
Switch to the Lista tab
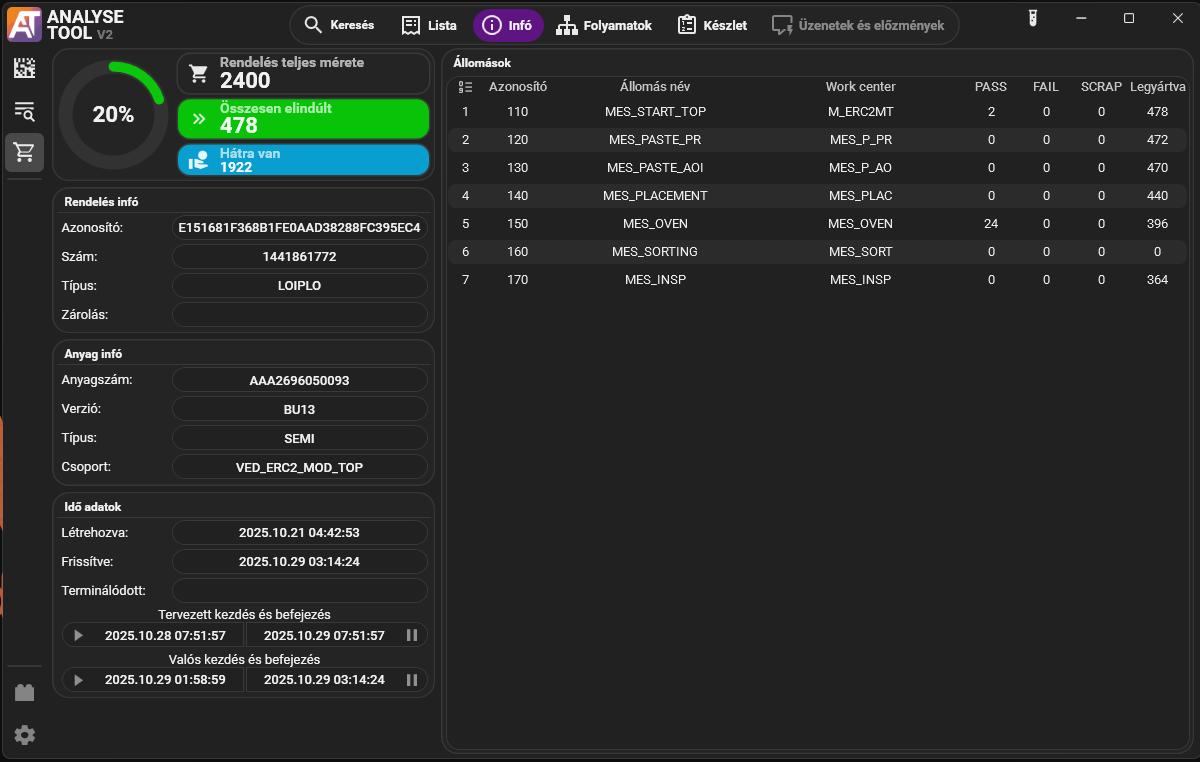(x=429, y=25)
